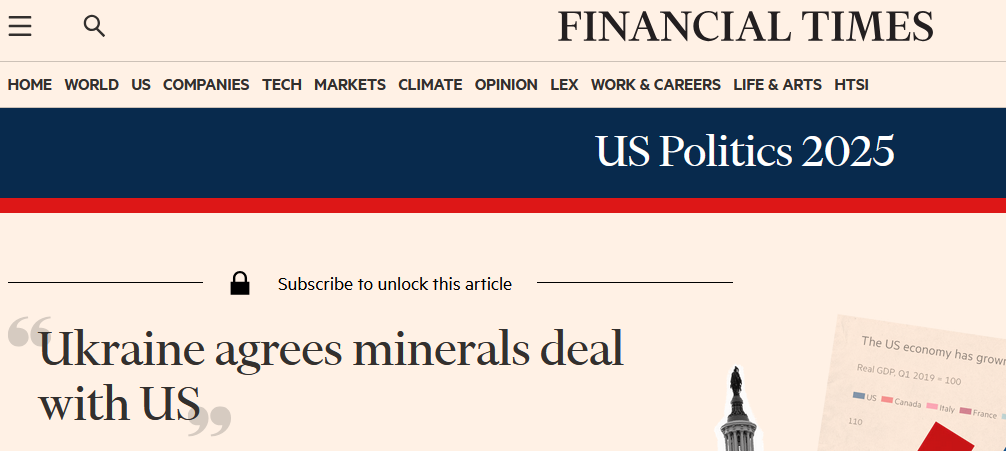Go to the Home section

click(x=30, y=85)
